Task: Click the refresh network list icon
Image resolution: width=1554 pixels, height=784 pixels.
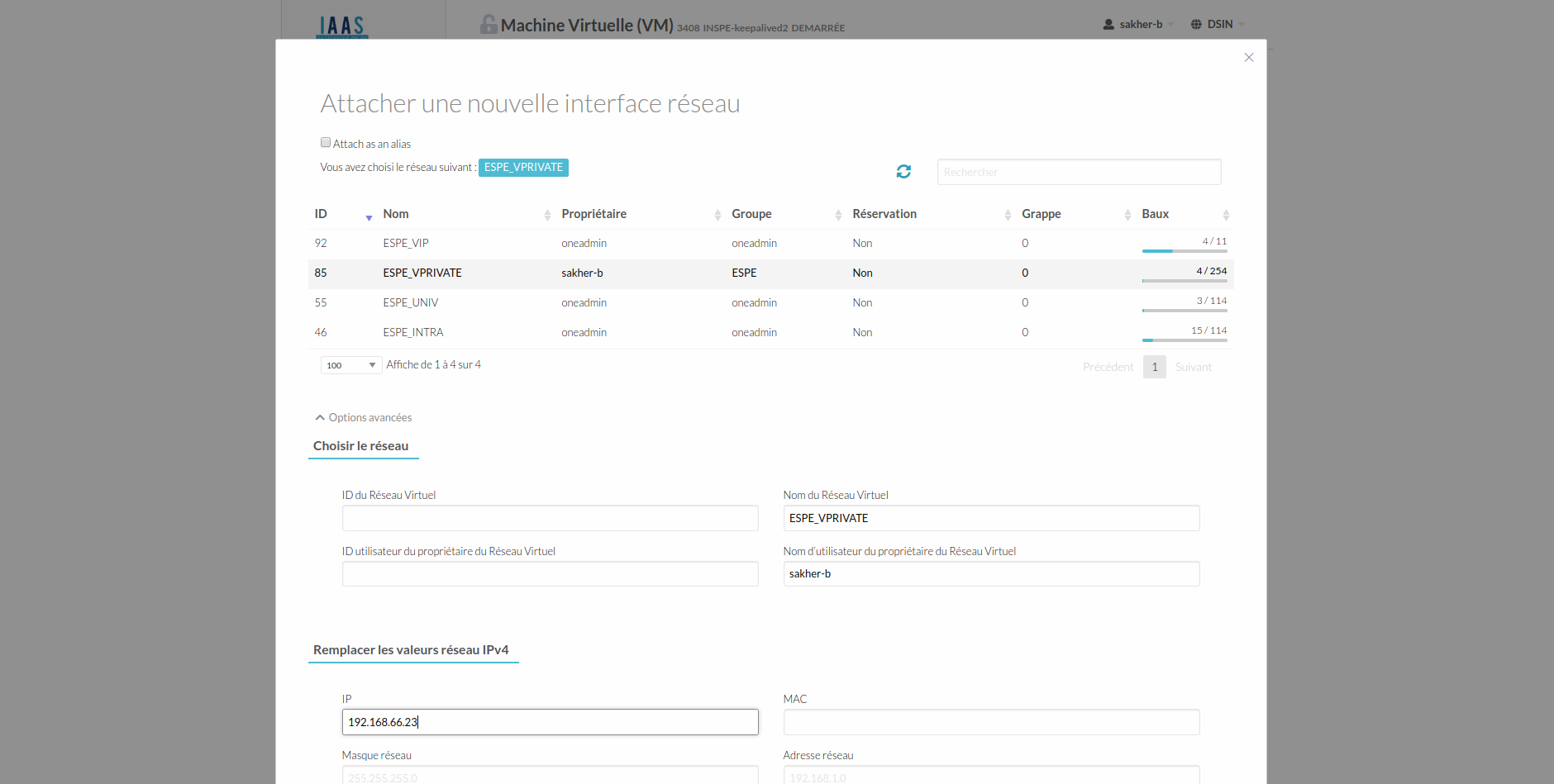Action: point(903,171)
